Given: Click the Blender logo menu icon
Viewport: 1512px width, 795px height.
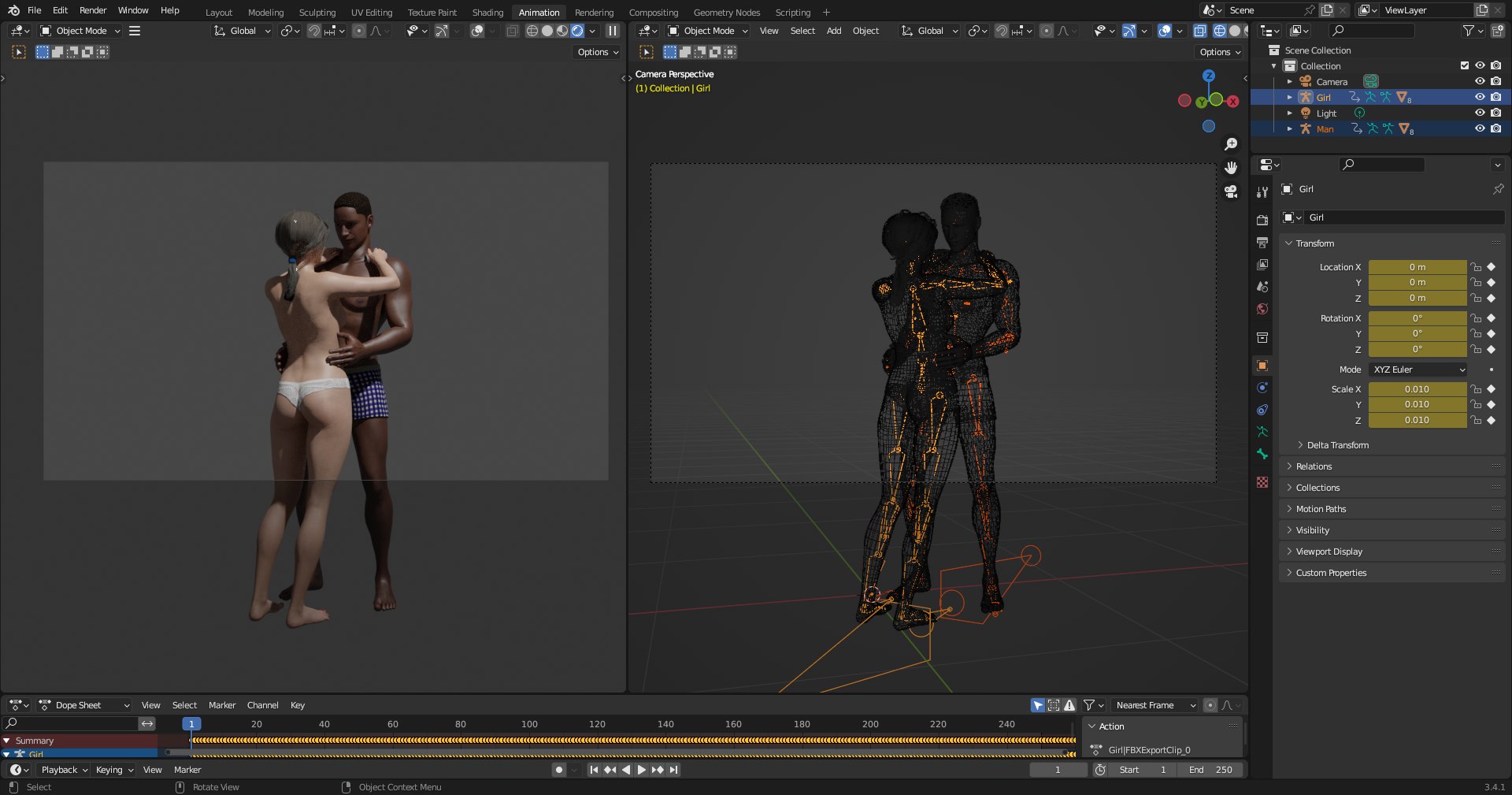Looking at the screenshot, I should (x=13, y=10).
